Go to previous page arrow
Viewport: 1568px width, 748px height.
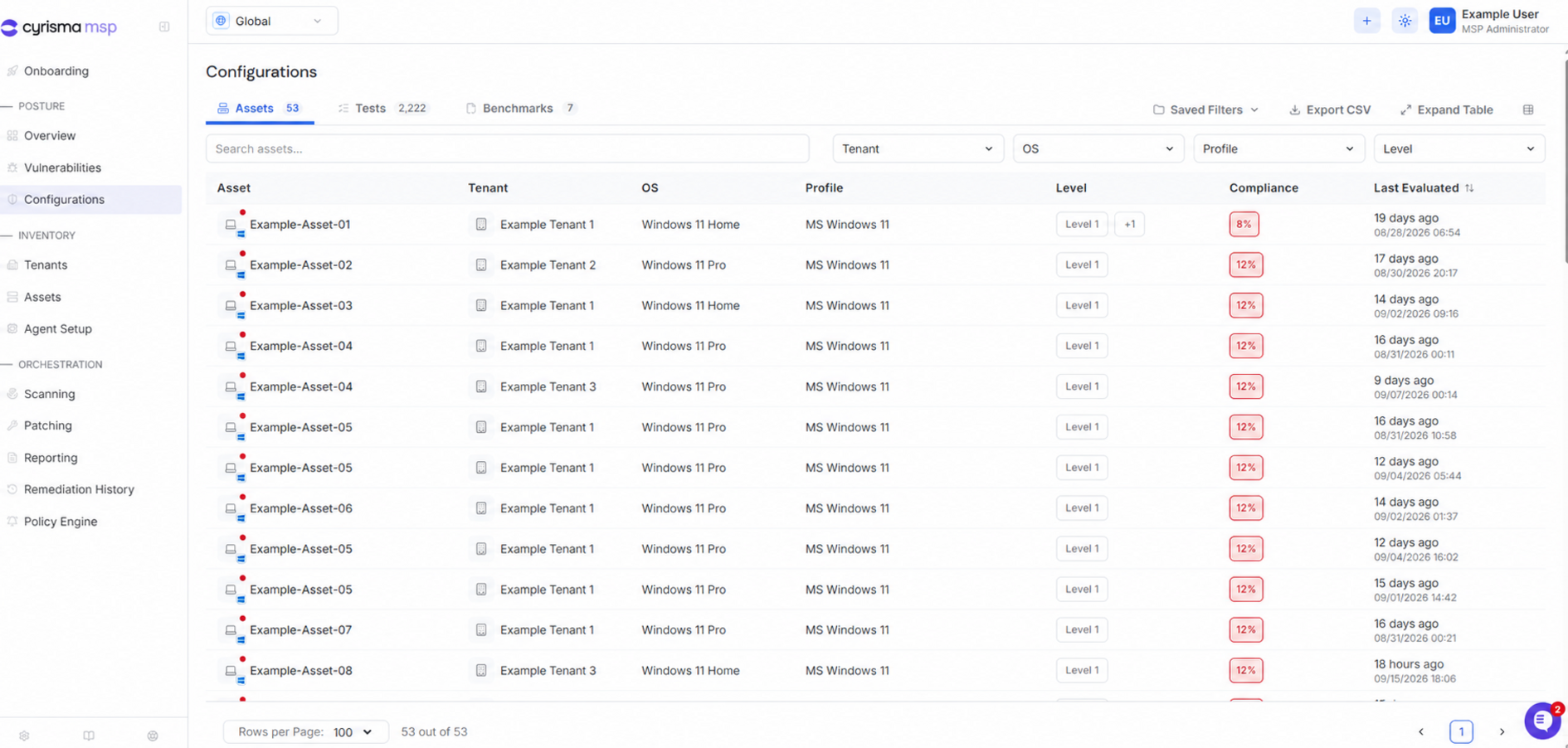1421,731
